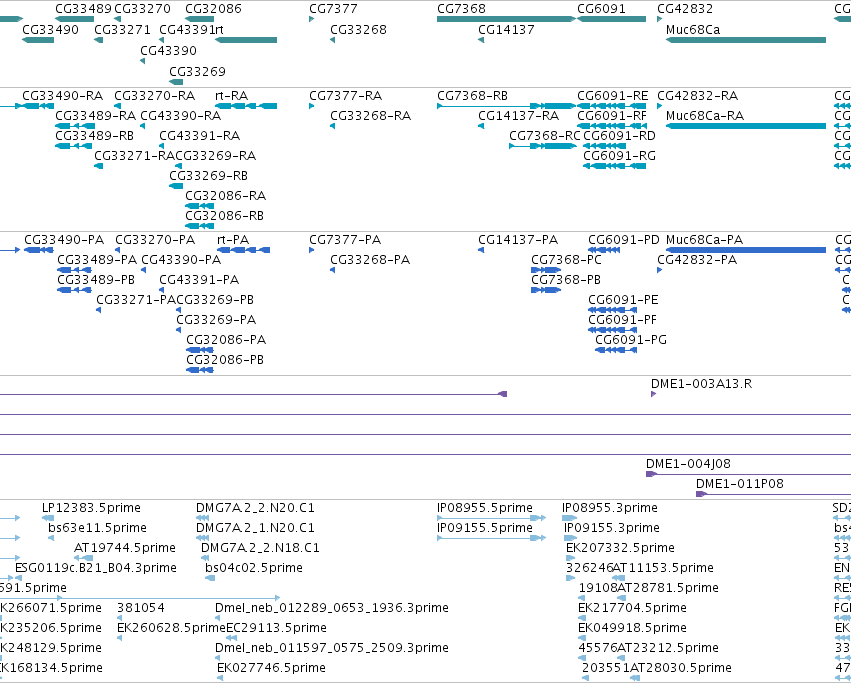851x683 pixels.
Task: Select the DMG7A.2_2.N18.C1 EST label
Action: 260,547
